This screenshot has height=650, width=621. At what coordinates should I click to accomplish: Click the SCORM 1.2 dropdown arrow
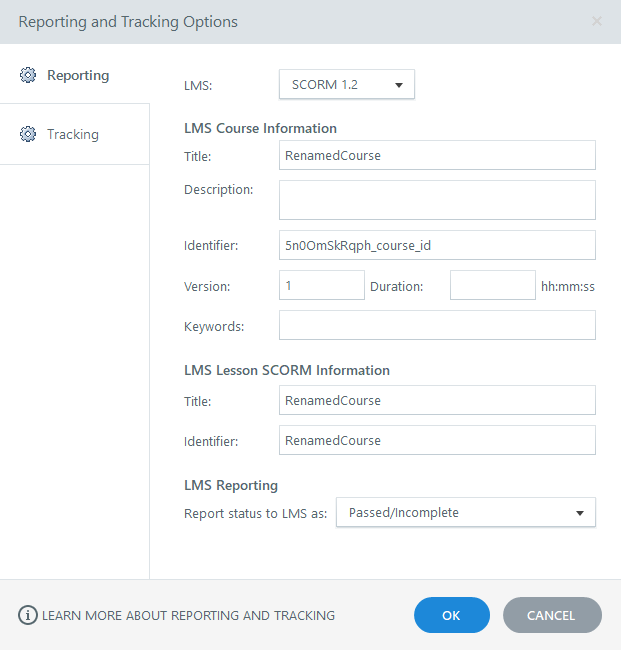click(399, 85)
